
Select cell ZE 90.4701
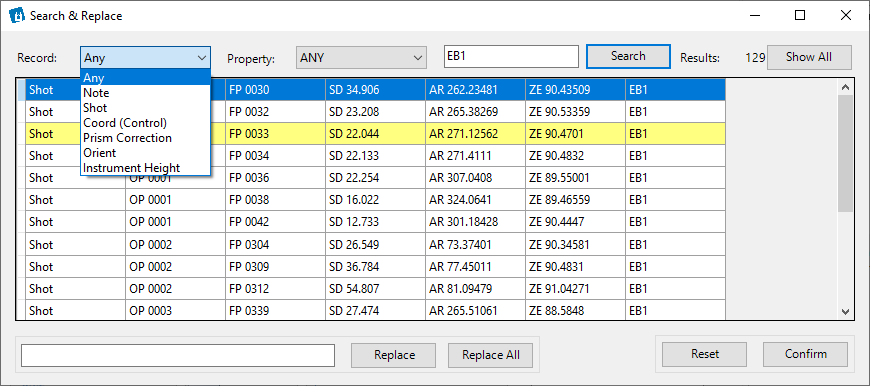(x=575, y=134)
